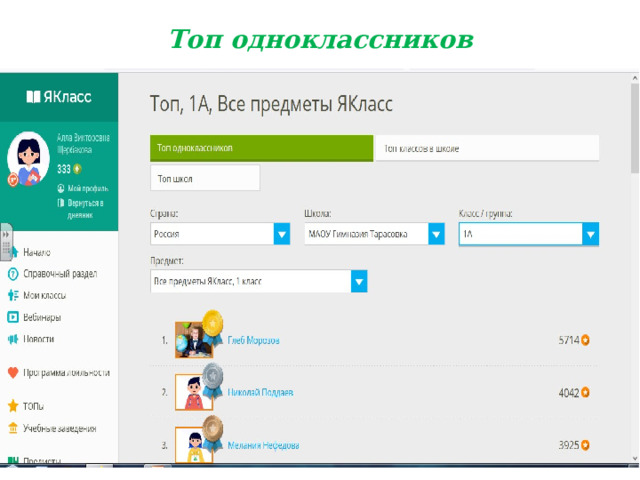Click Вернуться в дневник link
This screenshot has height=480, width=640.
[85, 209]
